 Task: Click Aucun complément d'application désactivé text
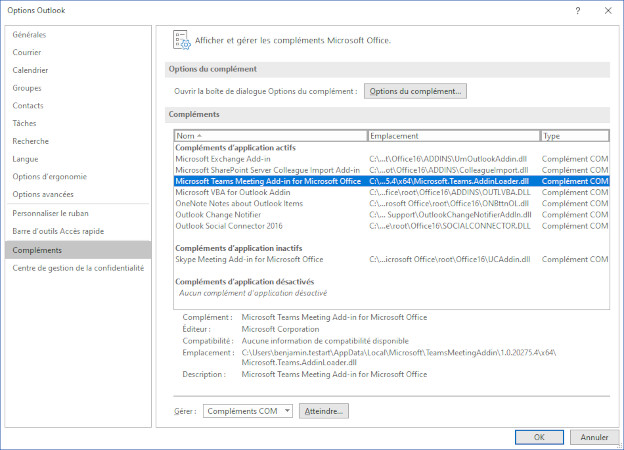tap(253, 293)
